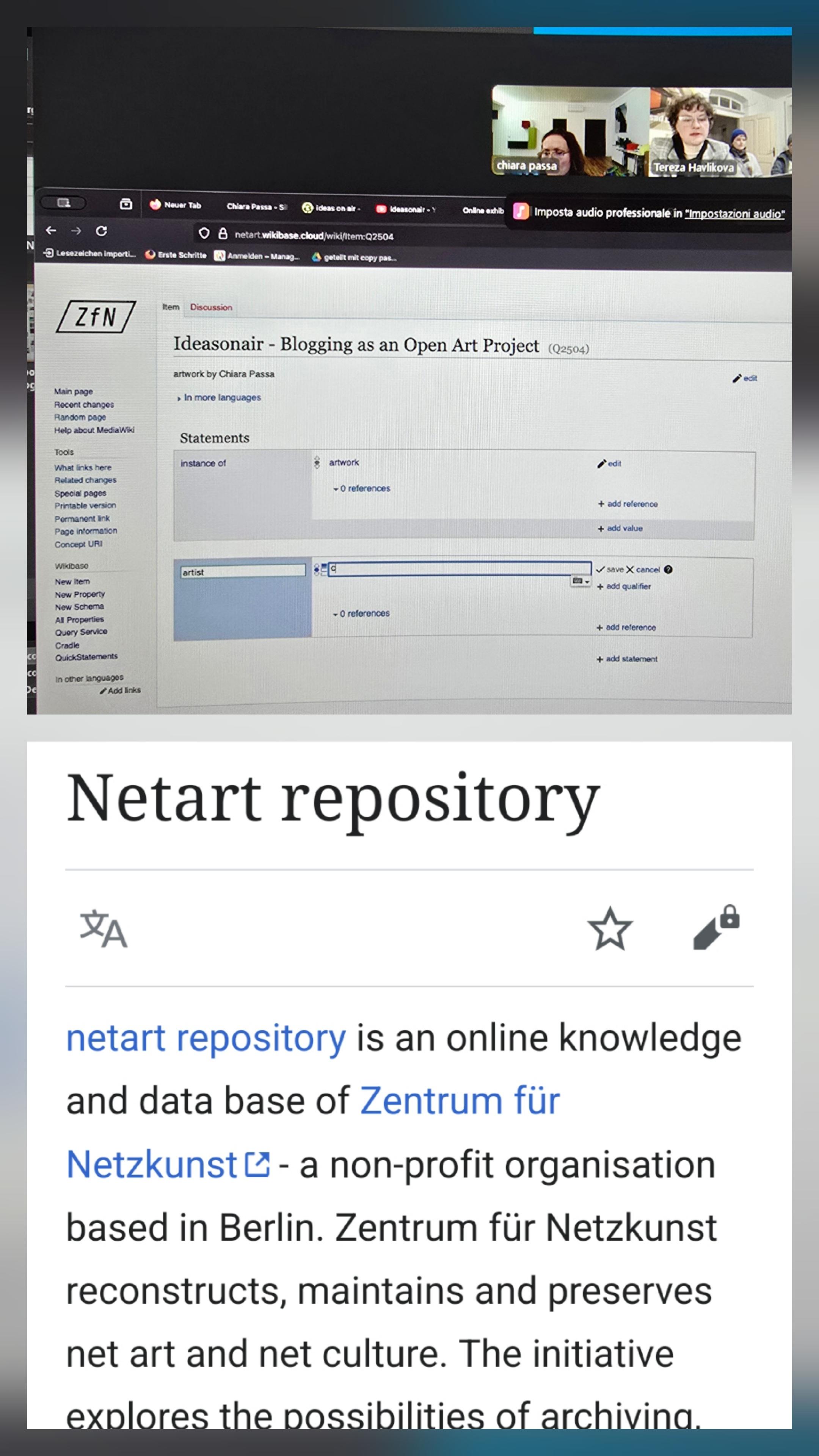Open 'What links here' under Tools
Viewport: 819px width, 1456px height.
tap(83, 468)
